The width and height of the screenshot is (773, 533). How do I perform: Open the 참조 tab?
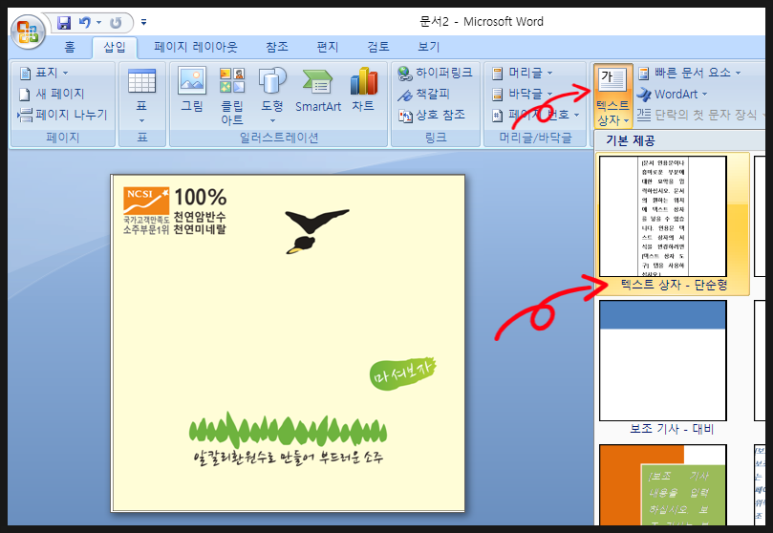click(x=277, y=47)
